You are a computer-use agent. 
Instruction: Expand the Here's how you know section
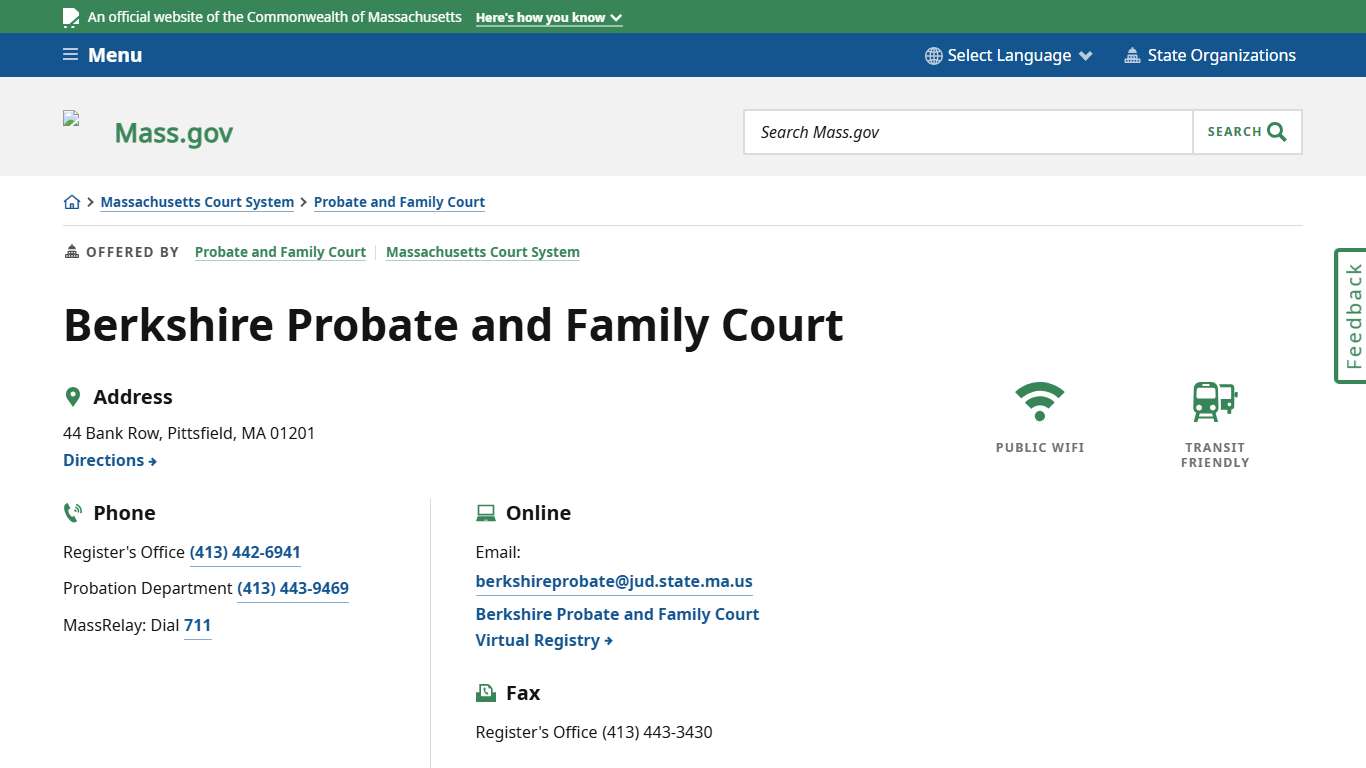coord(548,17)
